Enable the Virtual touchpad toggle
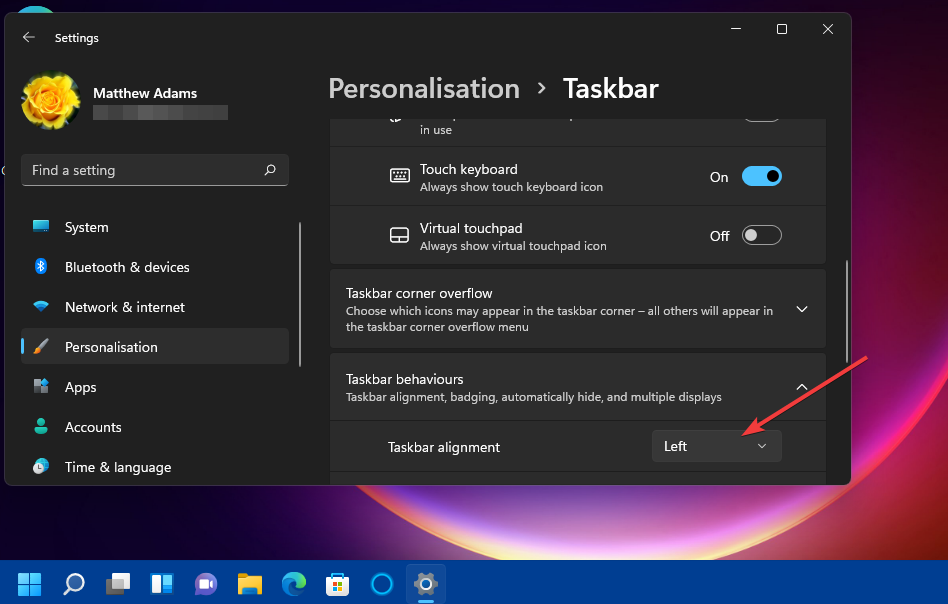 [761, 235]
